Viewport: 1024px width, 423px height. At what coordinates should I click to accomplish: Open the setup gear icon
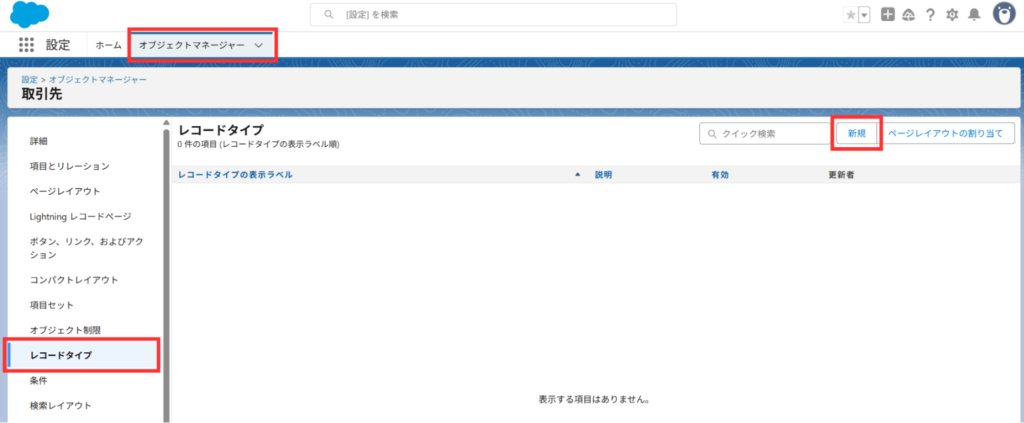[952, 15]
